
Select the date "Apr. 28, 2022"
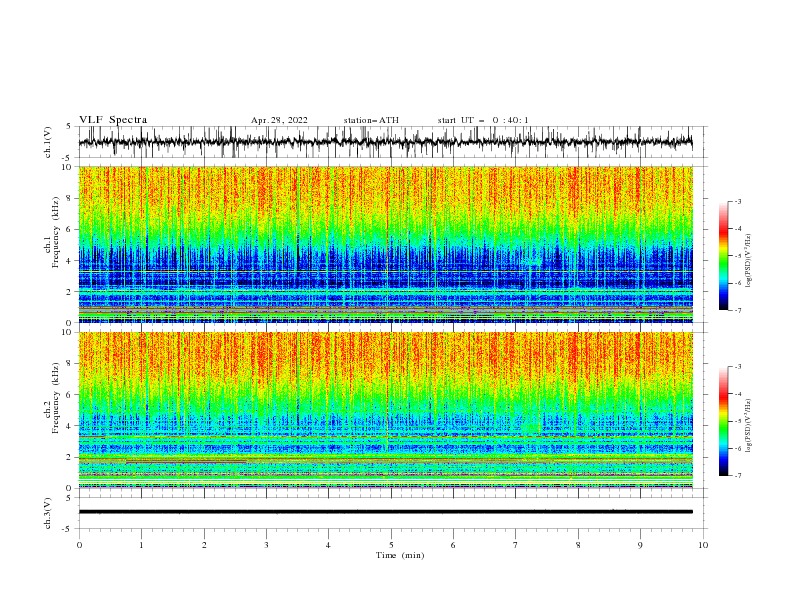click(x=279, y=120)
